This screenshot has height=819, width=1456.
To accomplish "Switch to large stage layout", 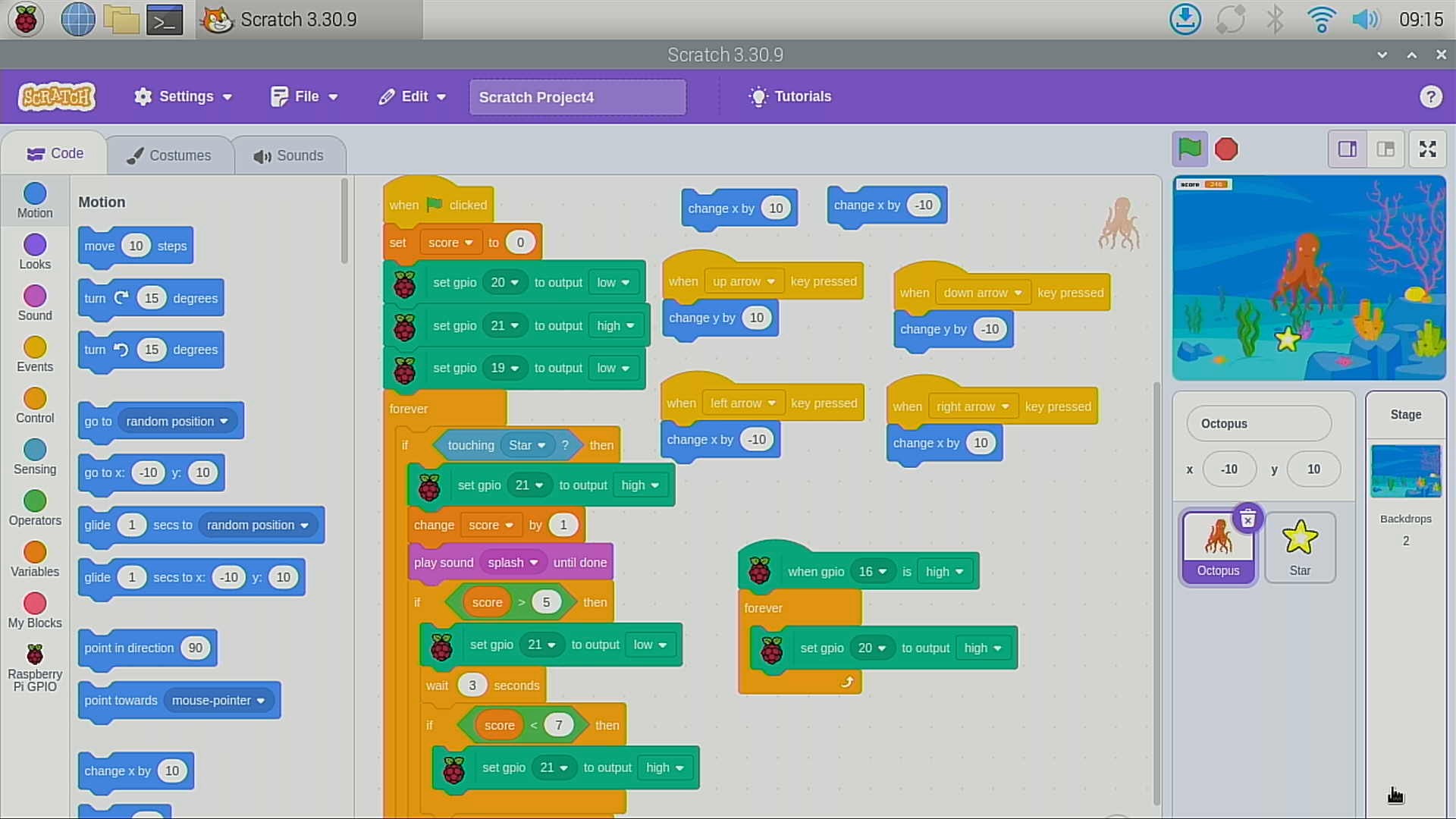I will click(x=1385, y=149).
